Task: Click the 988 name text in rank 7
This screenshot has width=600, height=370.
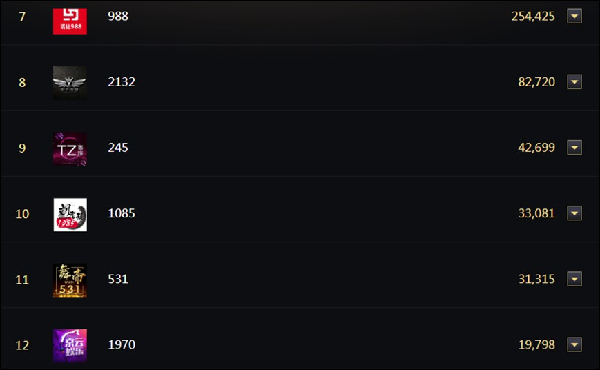Action: (118, 16)
